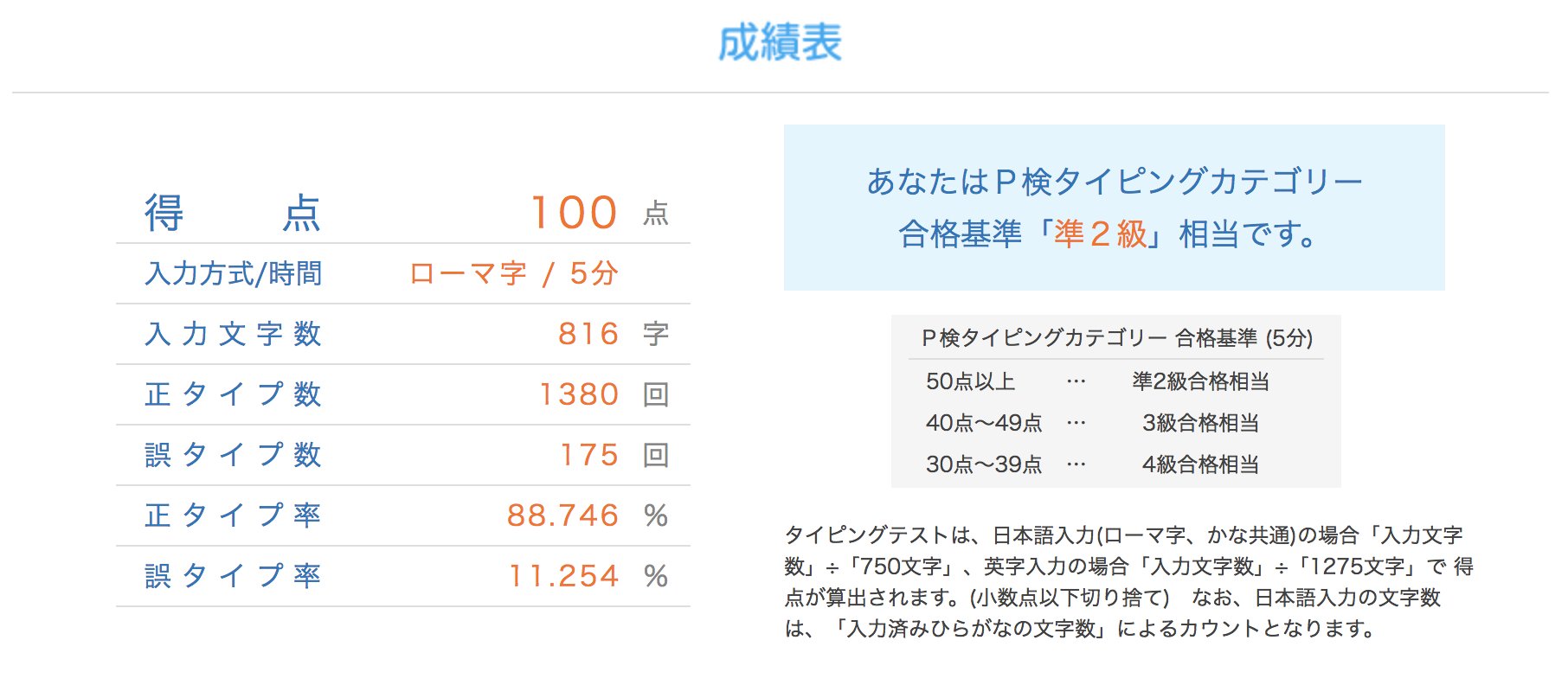This screenshot has height=685, width=1568.
Task: Select the 816 character count value
Action: pyautogui.click(x=588, y=334)
